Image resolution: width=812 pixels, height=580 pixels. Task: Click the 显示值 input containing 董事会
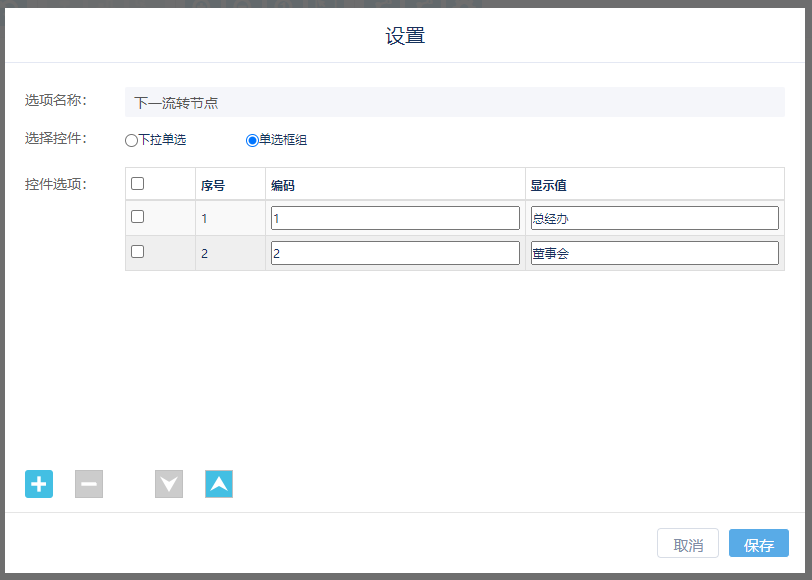point(654,253)
